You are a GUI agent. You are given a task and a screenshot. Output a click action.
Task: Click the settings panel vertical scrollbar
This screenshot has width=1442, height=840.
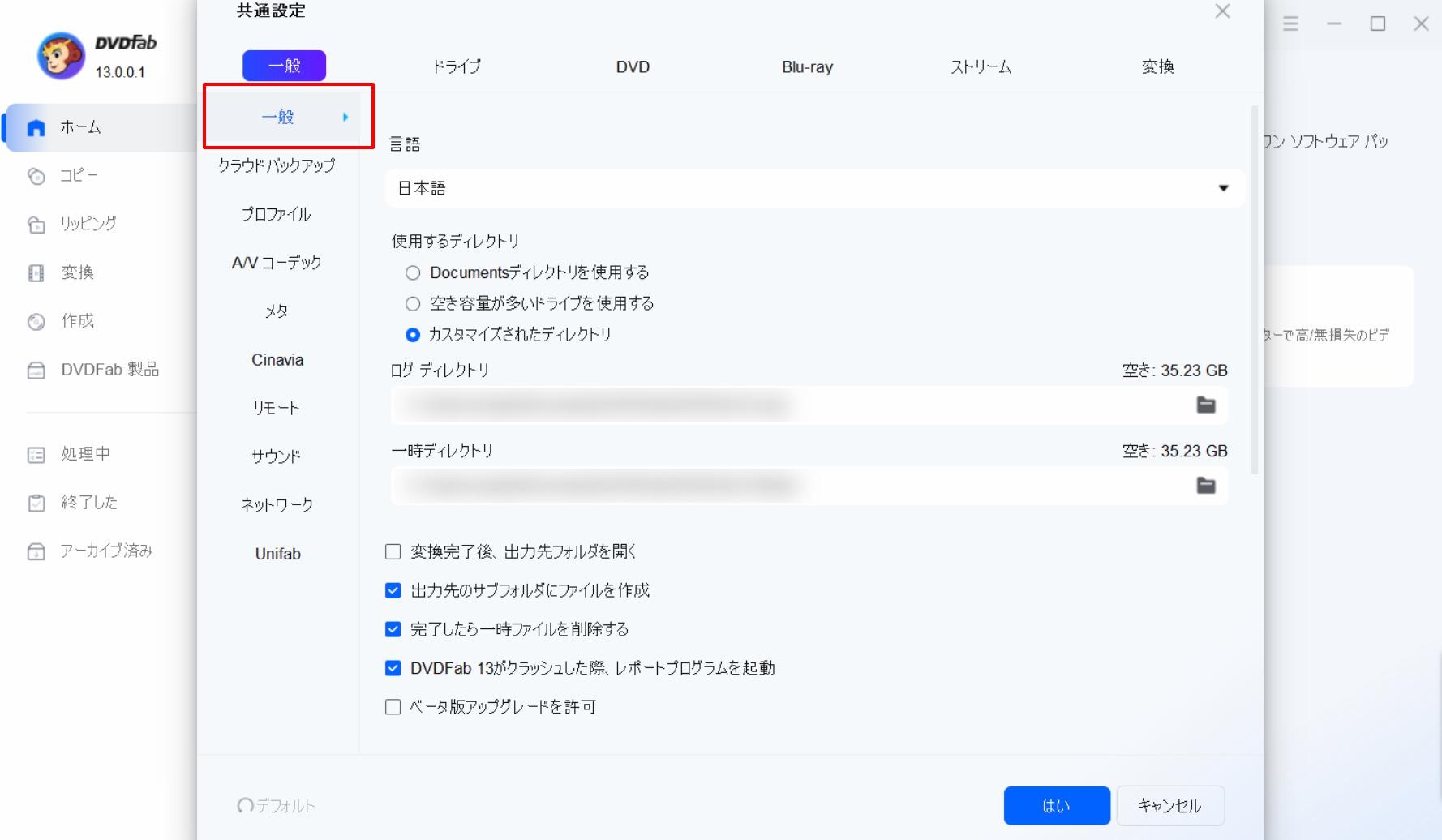pos(1255,290)
